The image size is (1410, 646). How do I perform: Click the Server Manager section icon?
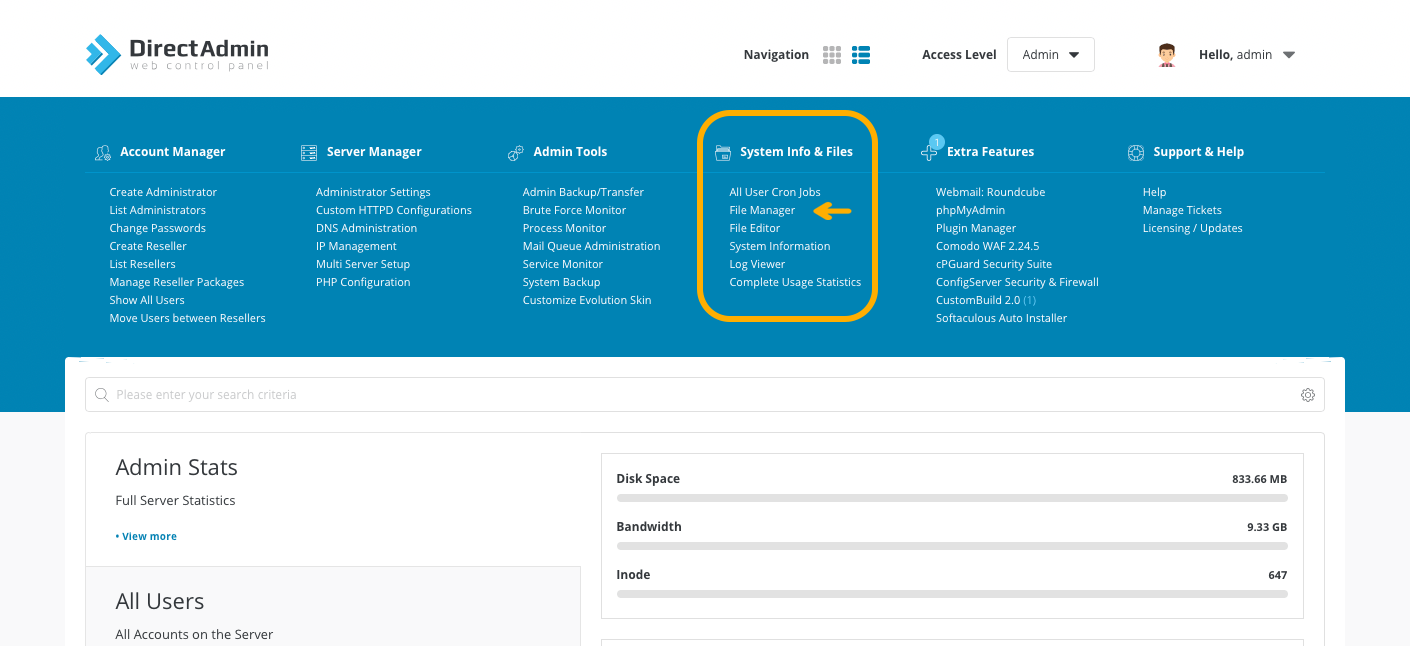click(x=309, y=152)
